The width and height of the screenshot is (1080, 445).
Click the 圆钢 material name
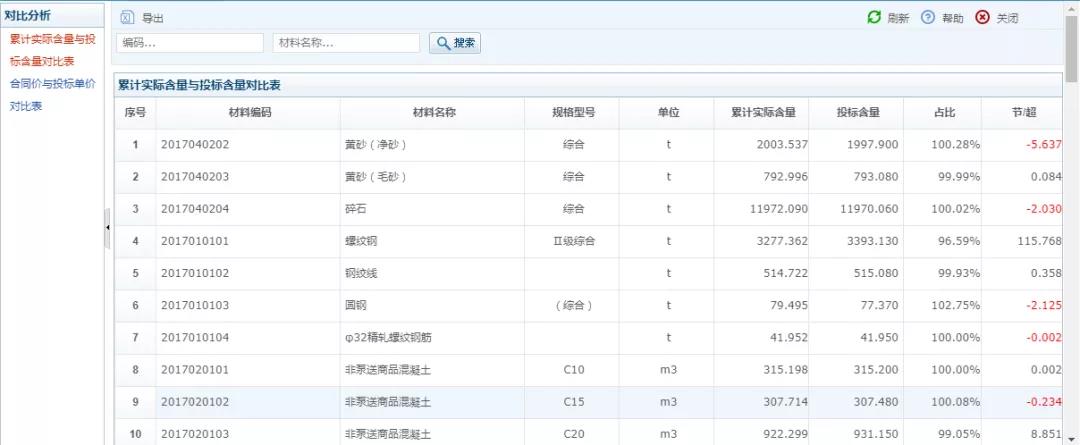coord(355,305)
